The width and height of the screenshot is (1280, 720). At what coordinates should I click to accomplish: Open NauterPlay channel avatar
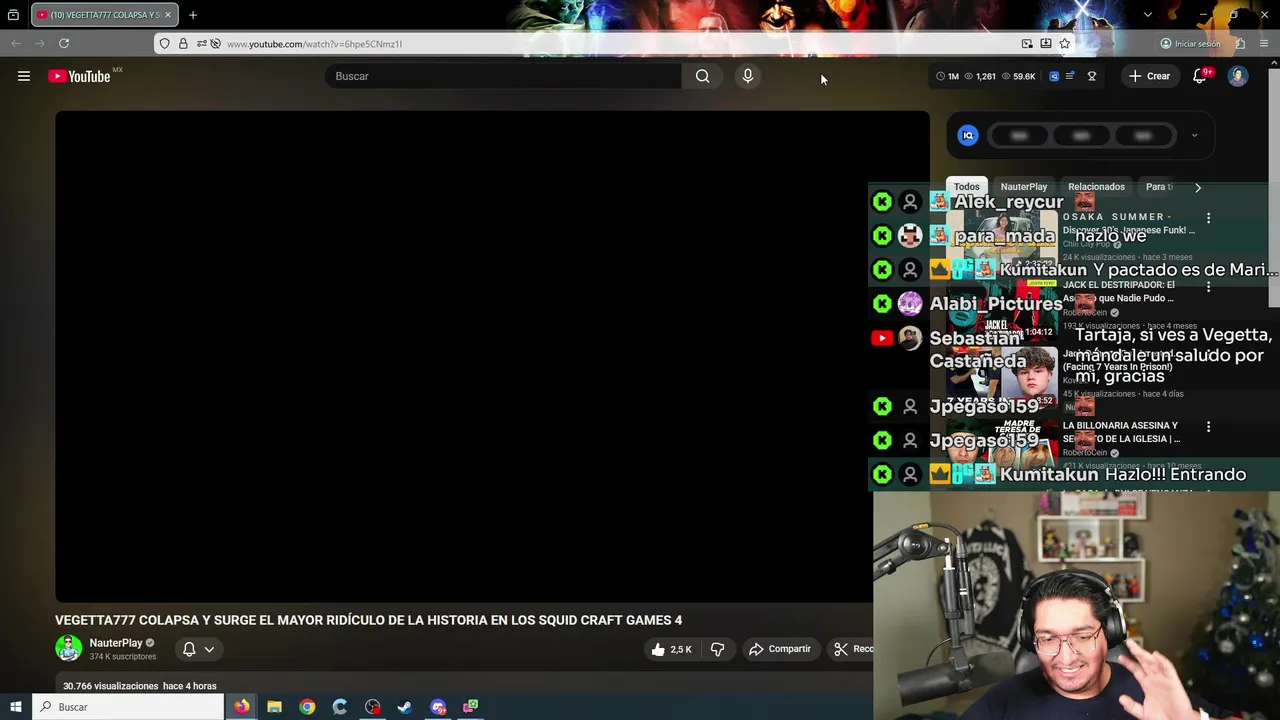coord(68,649)
